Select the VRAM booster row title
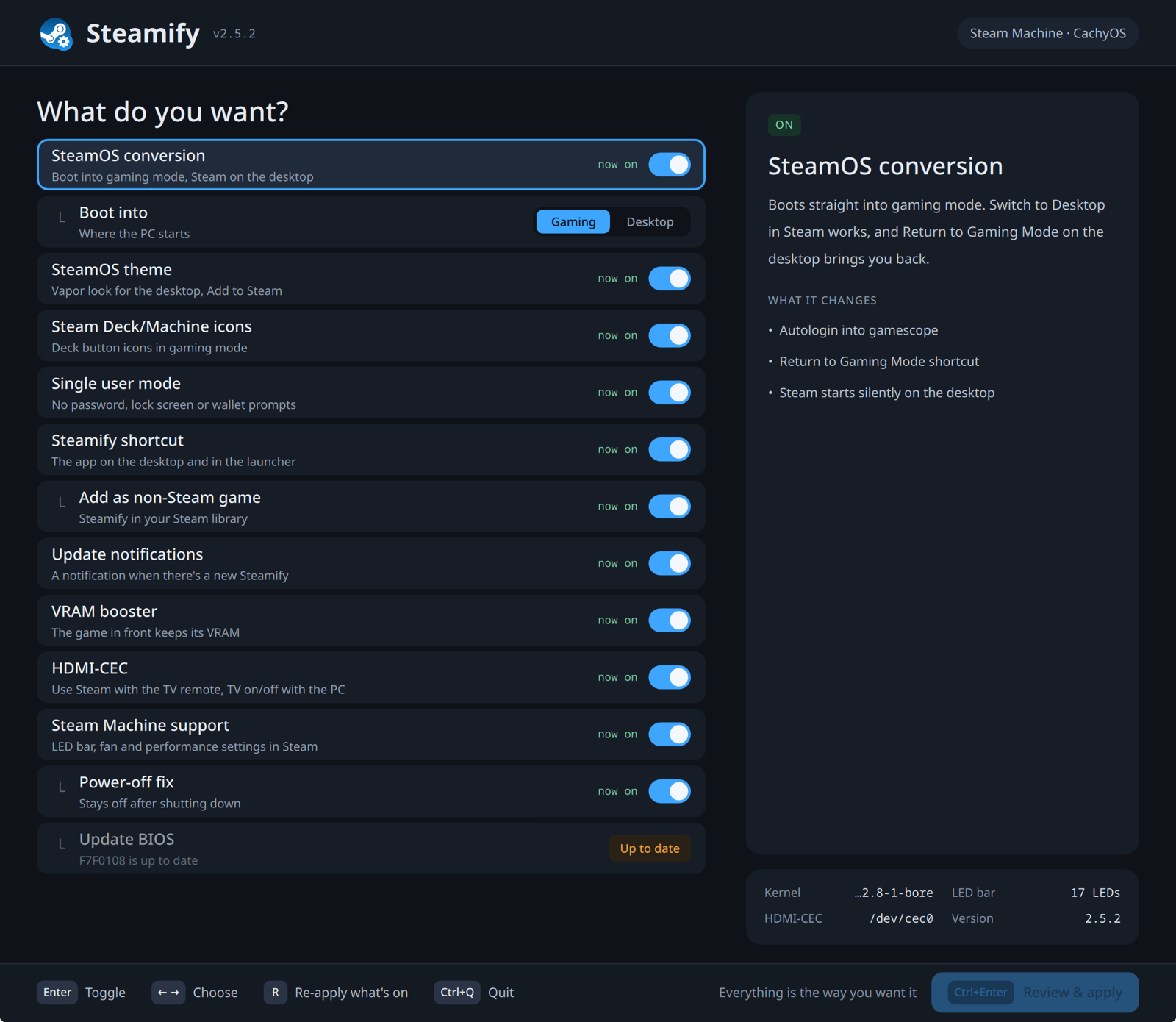This screenshot has height=1022, width=1176. click(104, 612)
